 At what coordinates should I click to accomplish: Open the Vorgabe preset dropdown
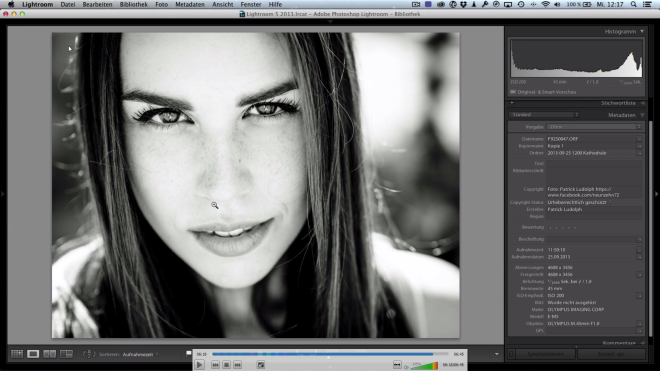594,127
